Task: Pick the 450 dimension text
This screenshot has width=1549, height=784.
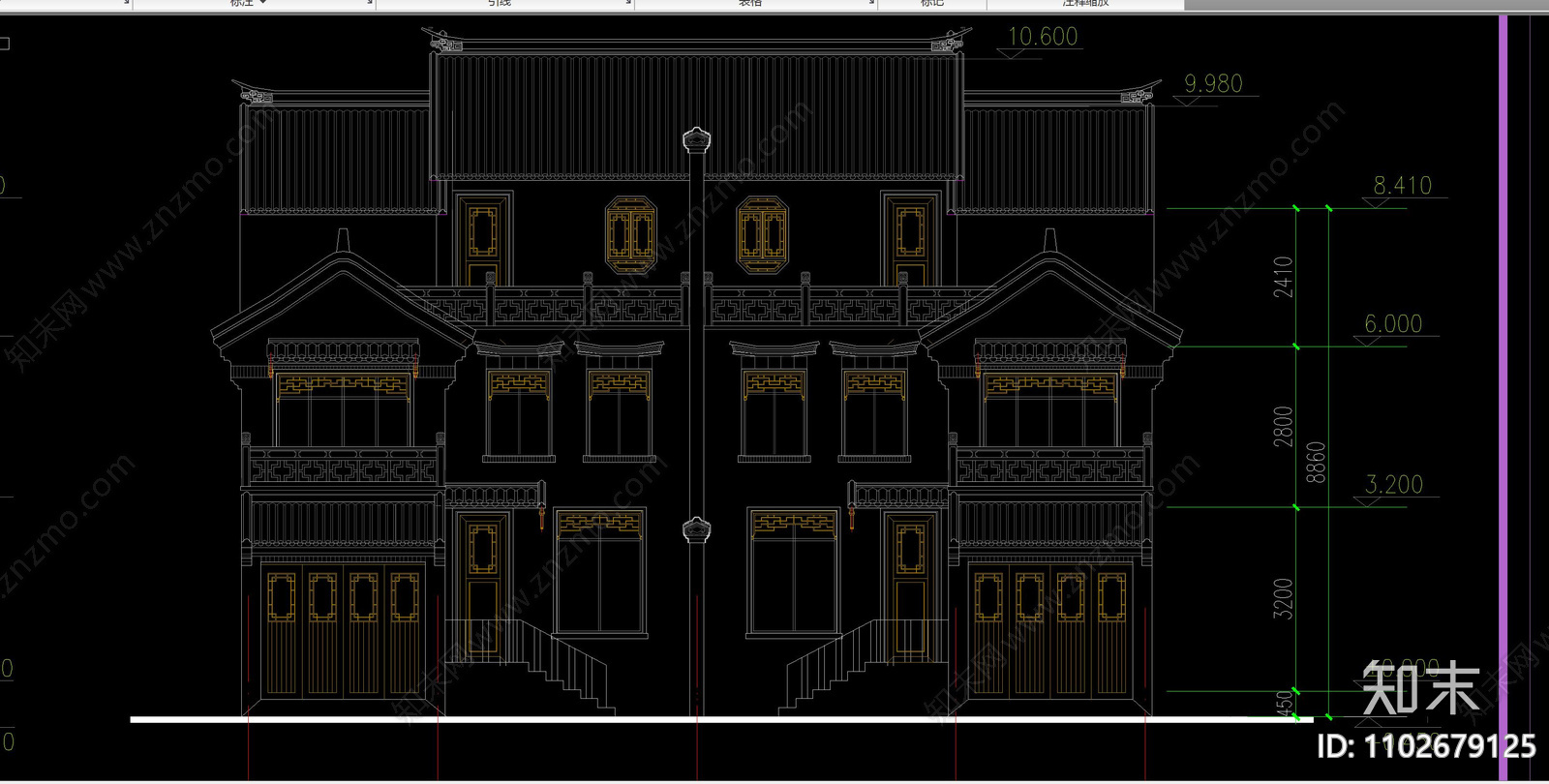Action: click(x=1285, y=705)
